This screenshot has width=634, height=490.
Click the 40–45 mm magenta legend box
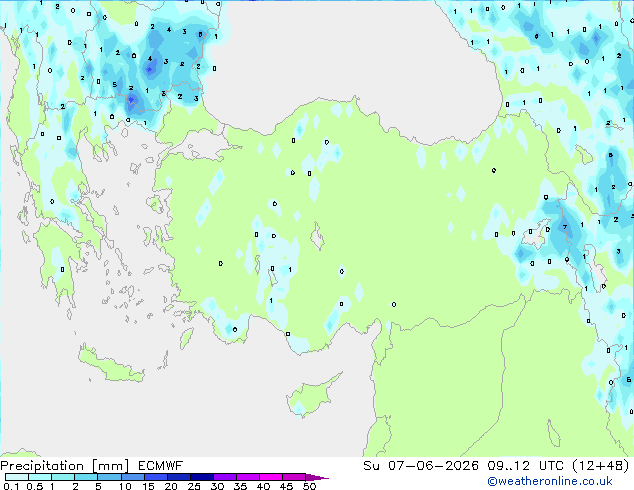[271, 477]
